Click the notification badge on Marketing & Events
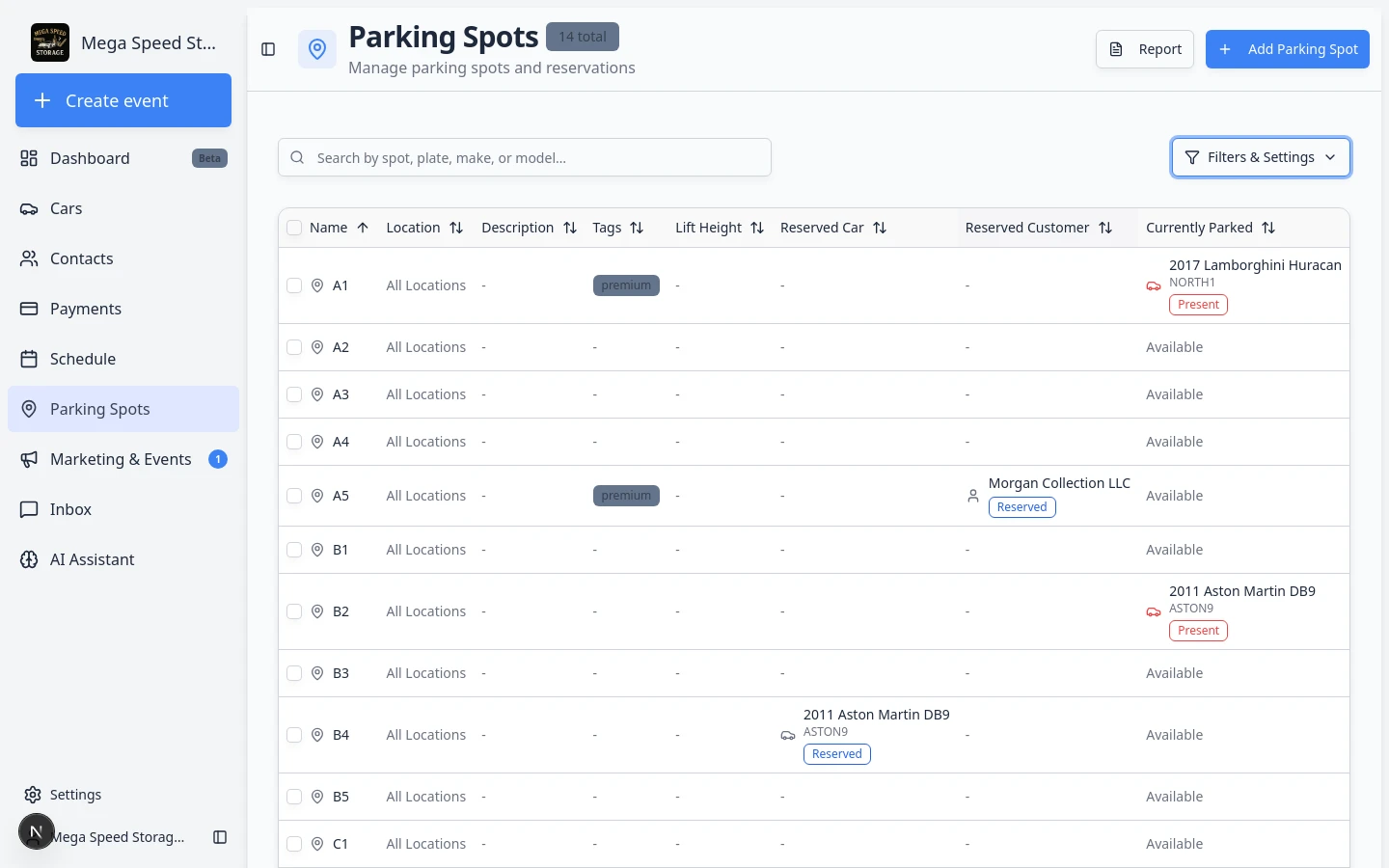 218,459
